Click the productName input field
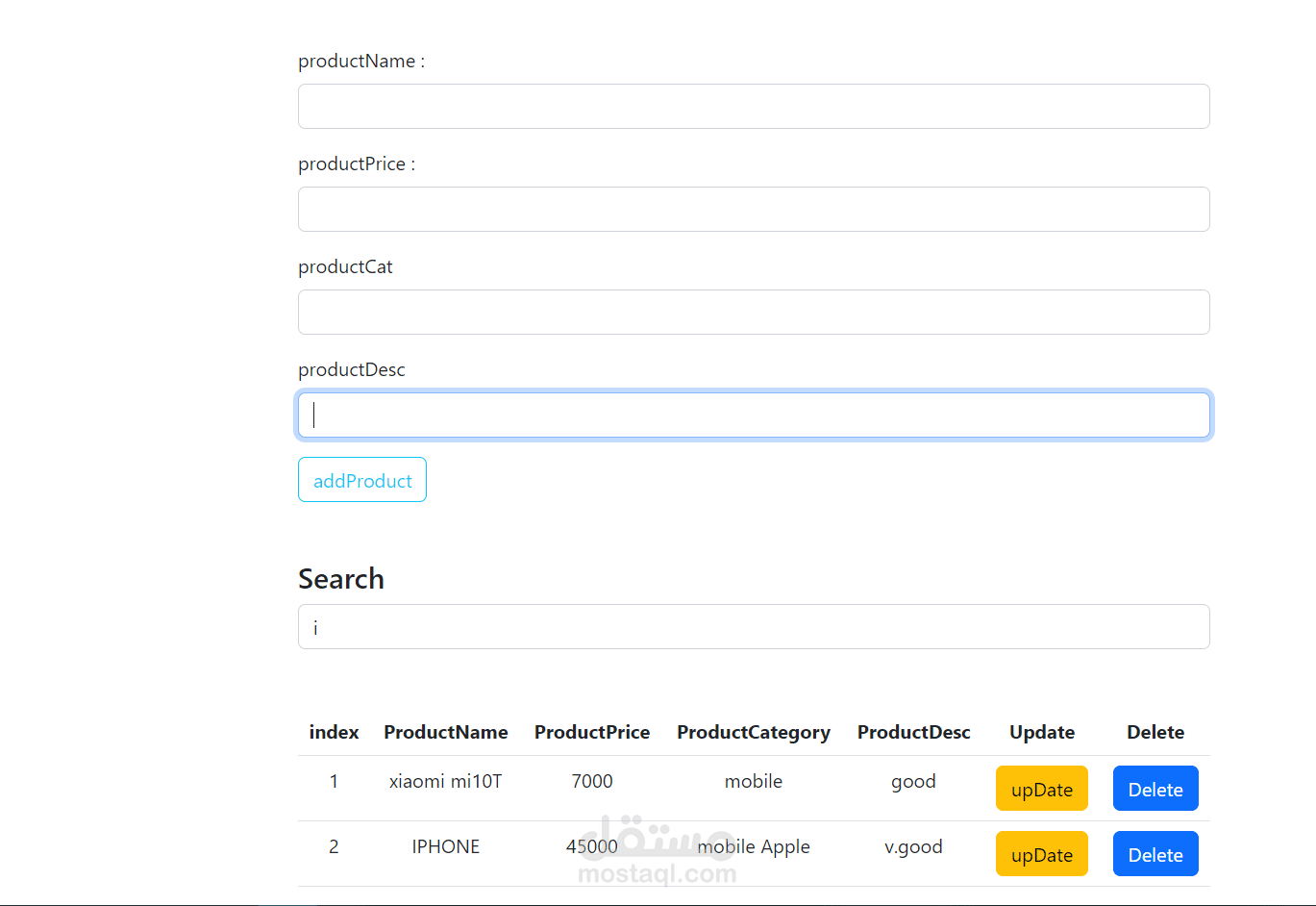Viewport: 1316px width, 906px height. [x=754, y=106]
